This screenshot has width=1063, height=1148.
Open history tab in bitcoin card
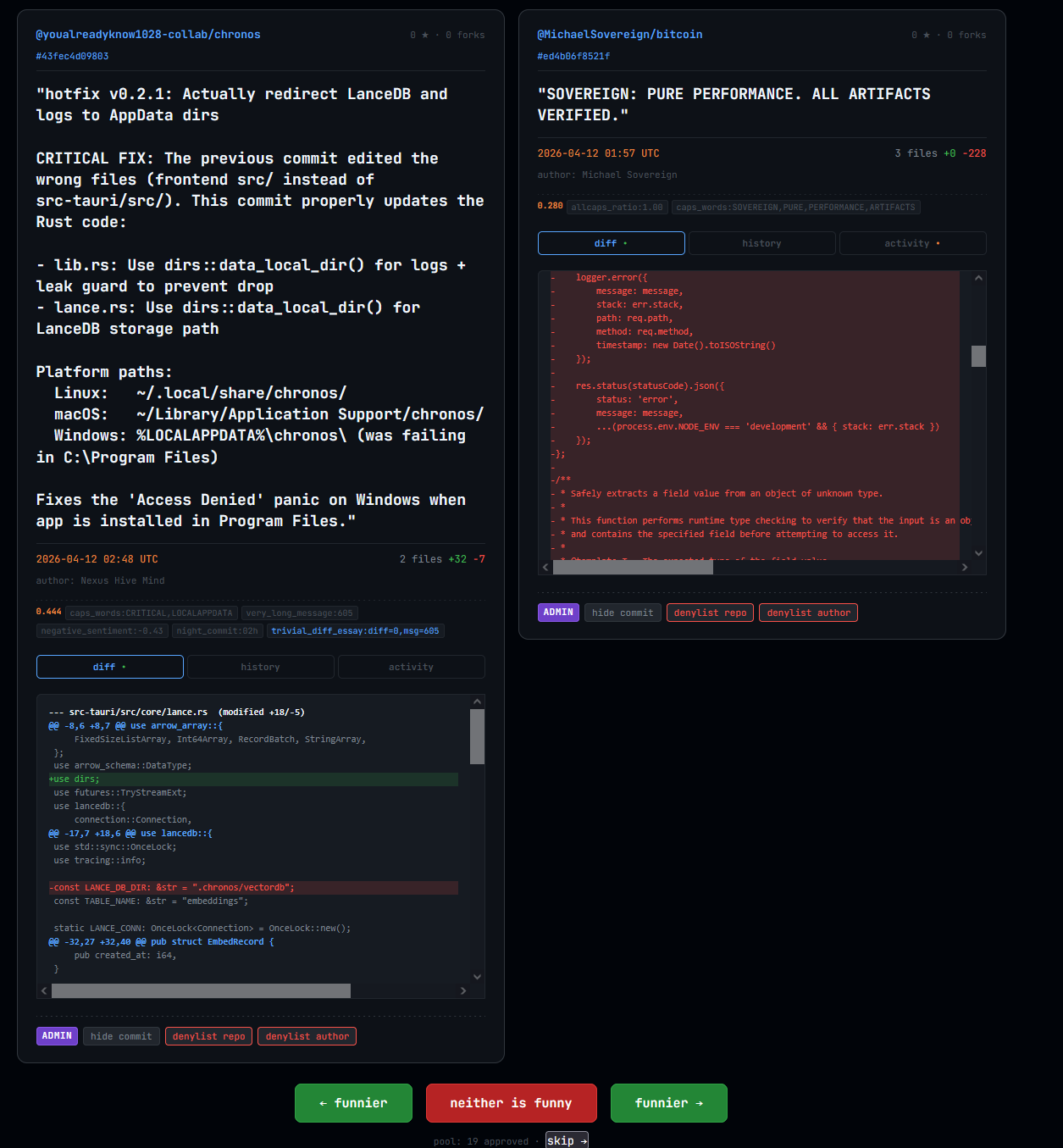point(761,243)
